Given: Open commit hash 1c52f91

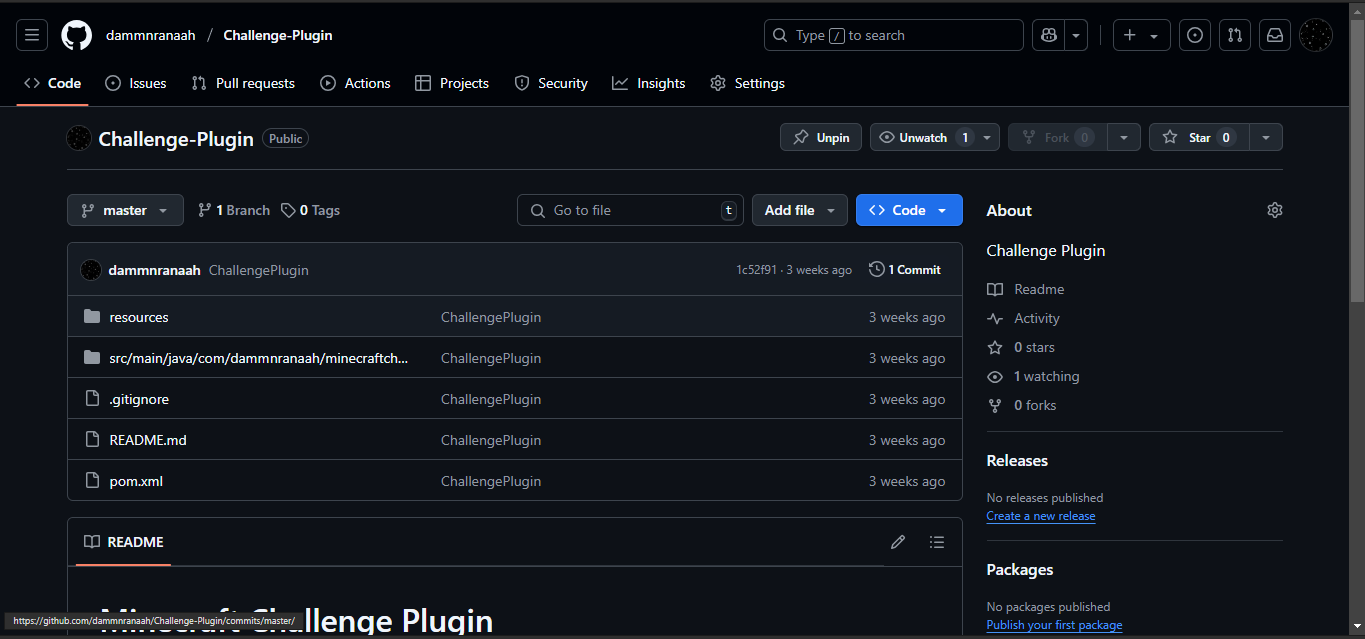Looking at the screenshot, I should [x=756, y=270].
